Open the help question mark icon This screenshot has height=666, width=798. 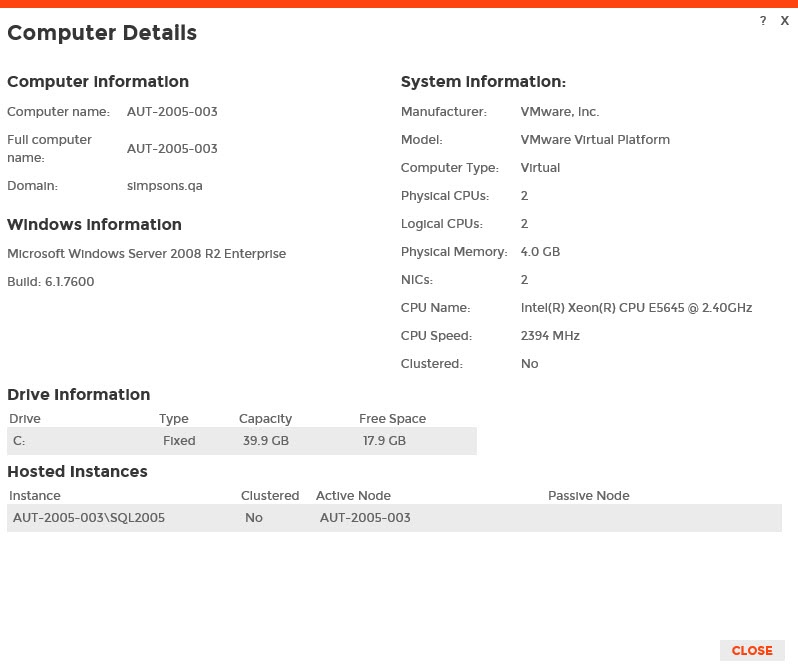click(x=763, y=21)
